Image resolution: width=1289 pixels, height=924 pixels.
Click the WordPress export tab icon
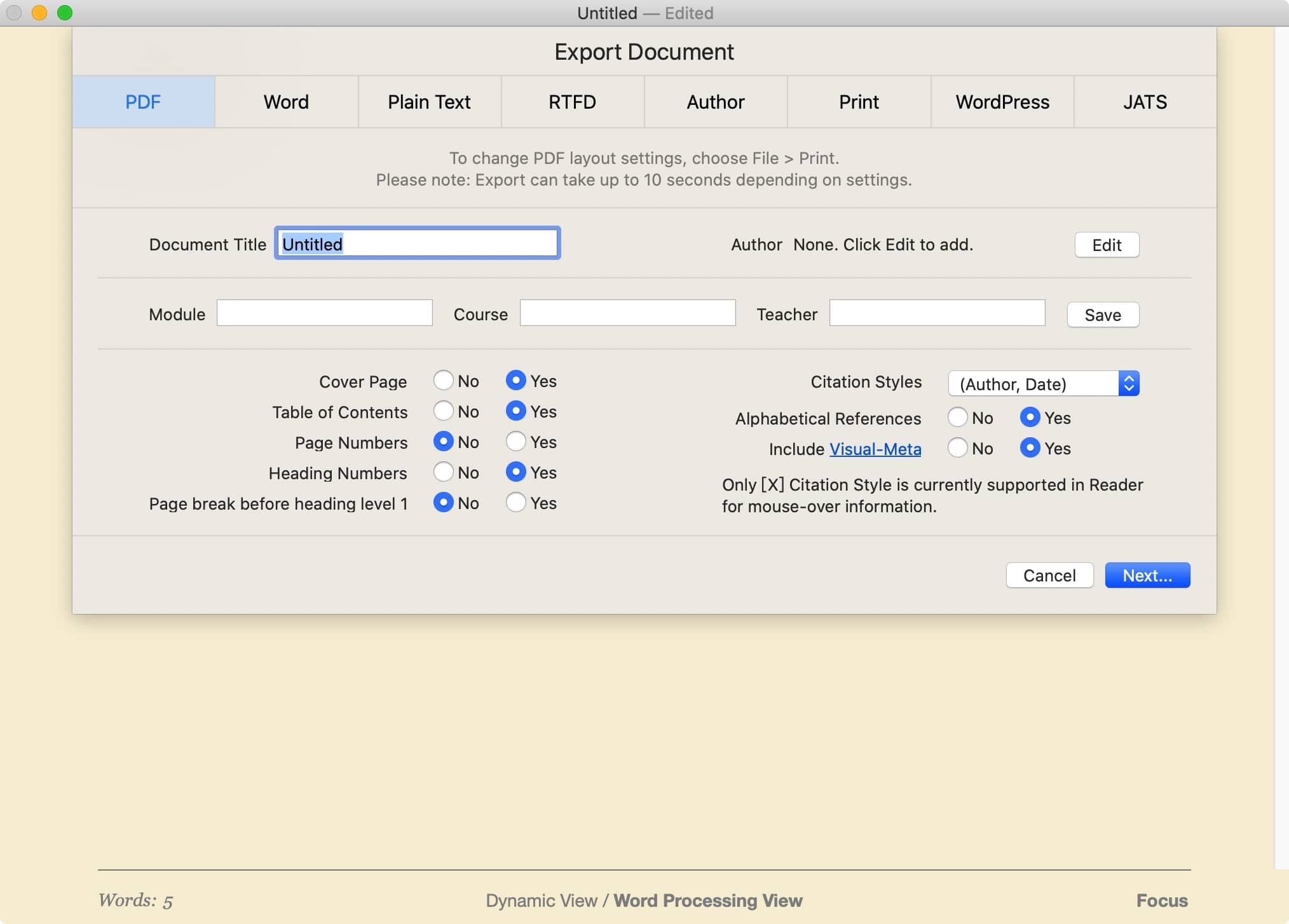[x=1003, y=101]
